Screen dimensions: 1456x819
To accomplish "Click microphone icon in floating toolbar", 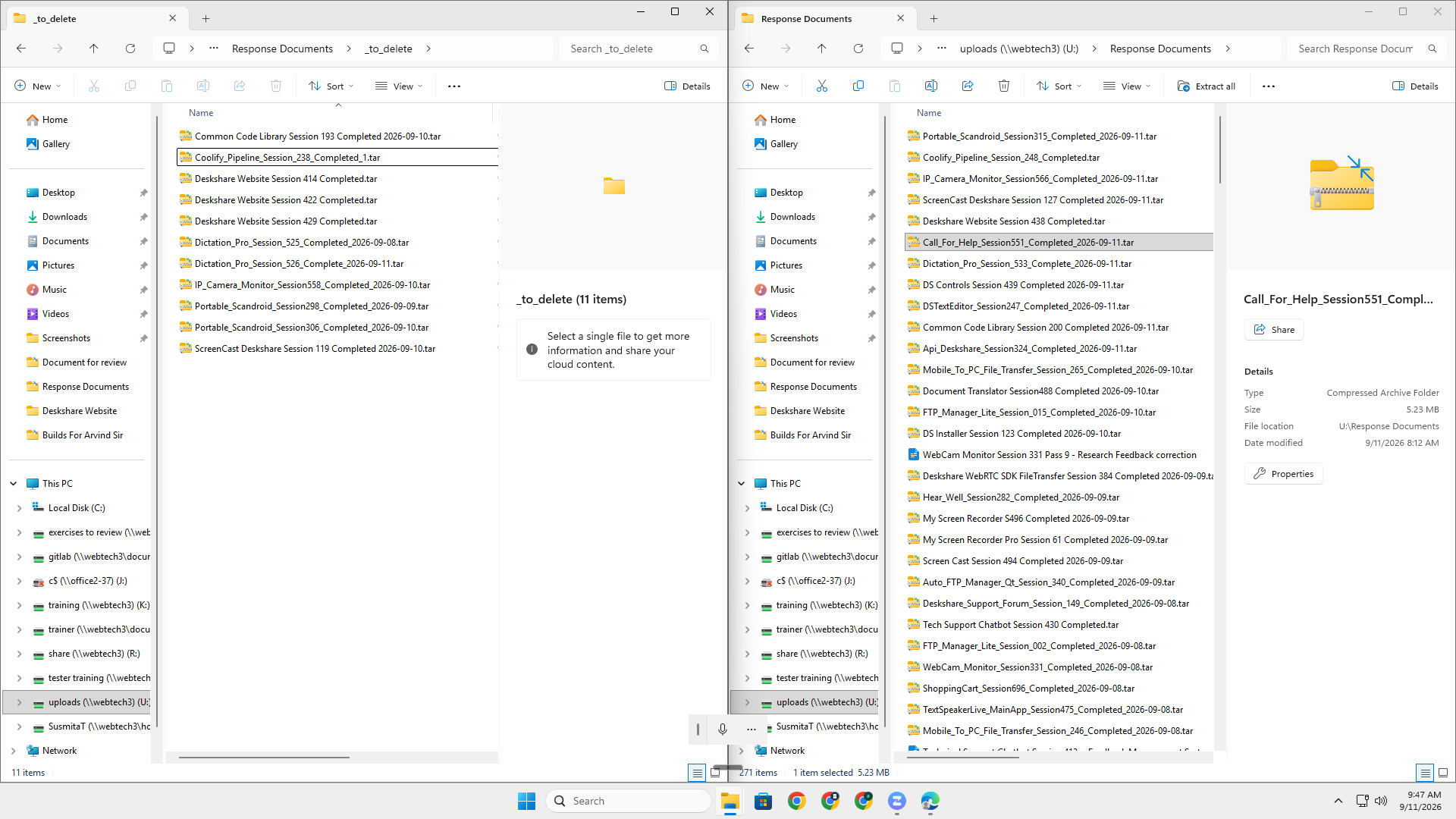I will (x=722, y=729).
